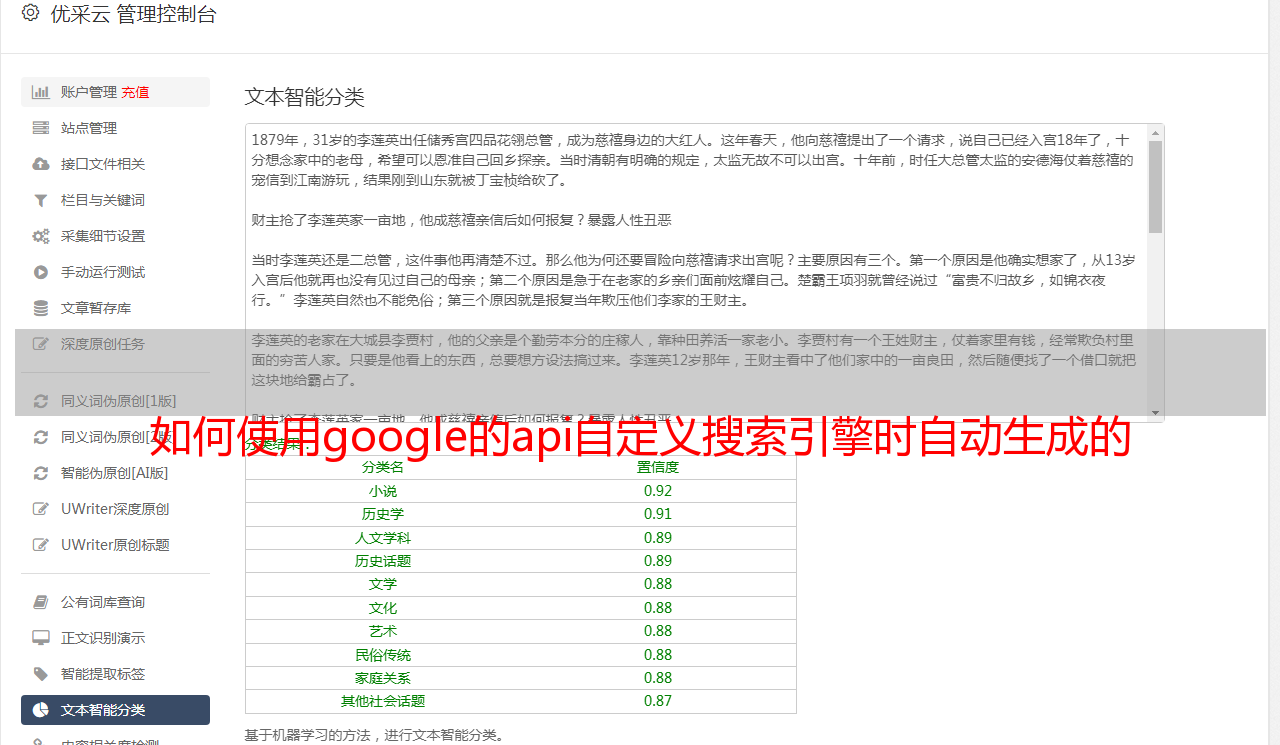This screenshot has height=745, width=1280.
Task: Open the 充值 recharge link
Action: coord(135,92)
